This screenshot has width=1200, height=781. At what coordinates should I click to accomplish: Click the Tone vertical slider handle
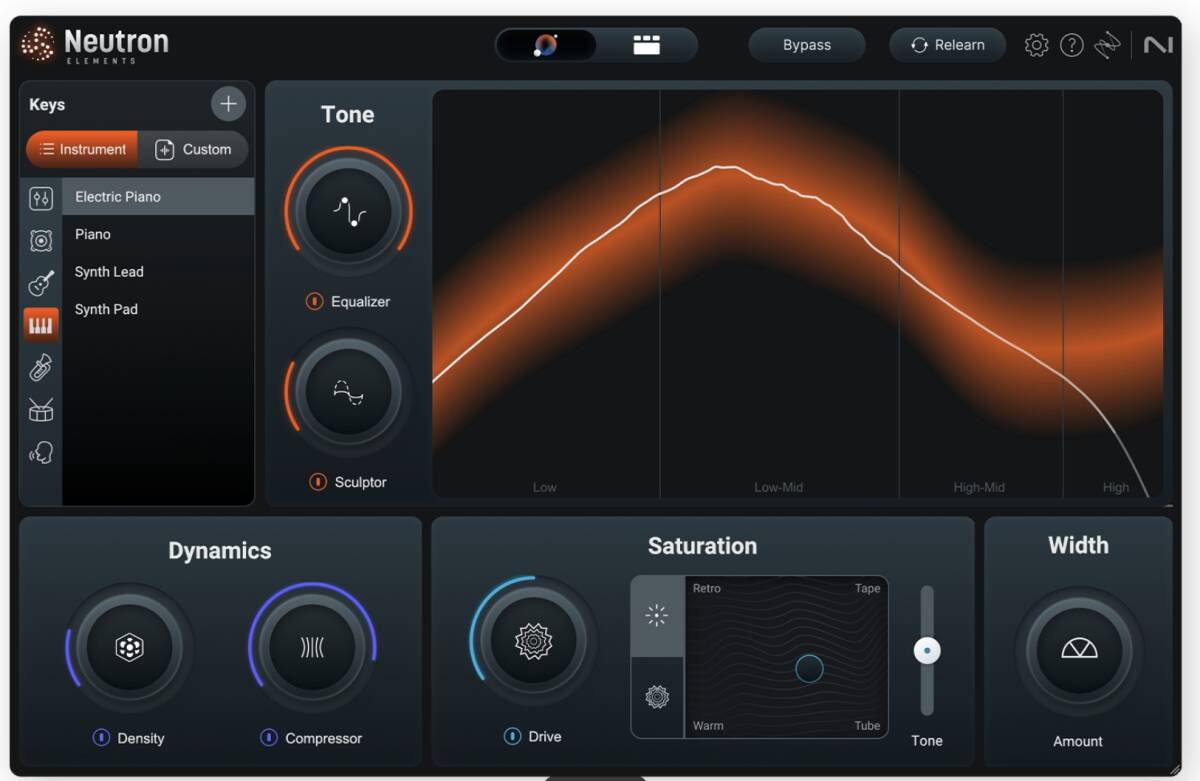pyautogui.click(x=927, y=651)
